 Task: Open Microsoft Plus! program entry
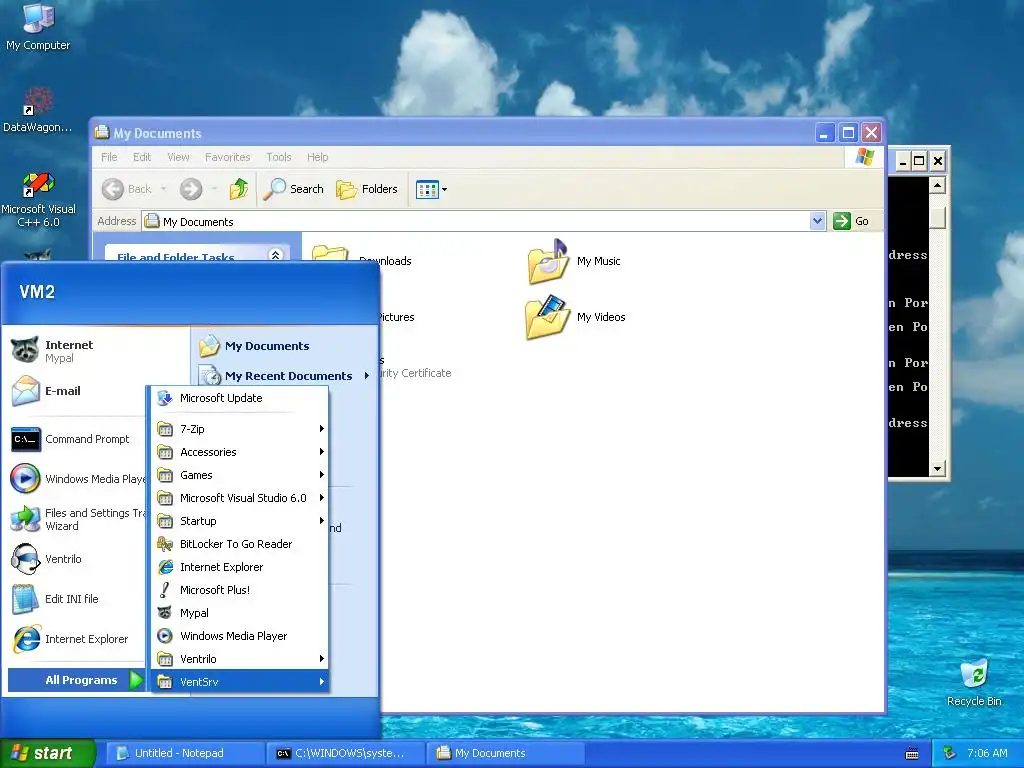[240, 590]
